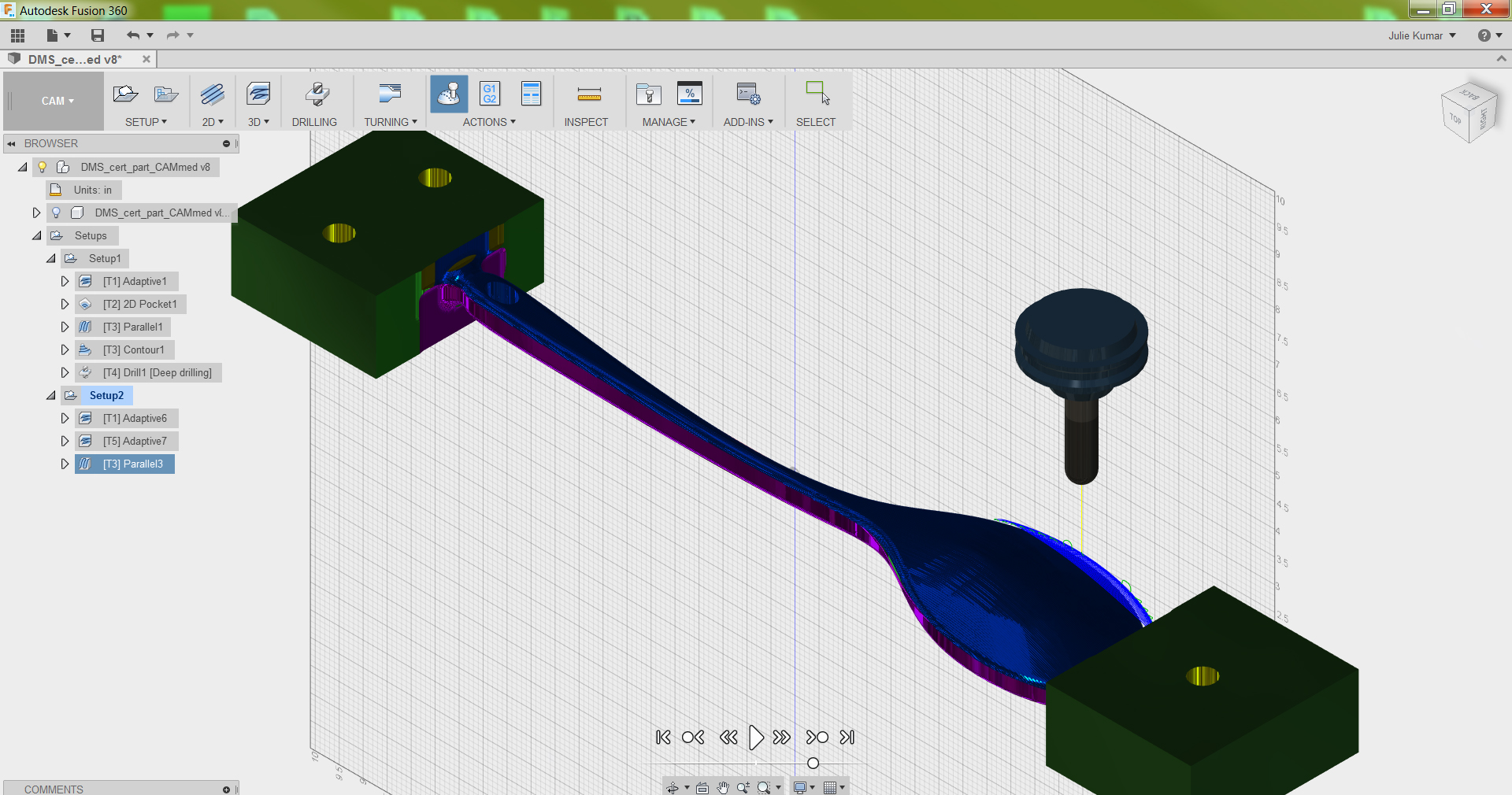The height and width of the screenshot is (795, 1512).
Task: Open the MANAGE menu
Action: [669, 122]
